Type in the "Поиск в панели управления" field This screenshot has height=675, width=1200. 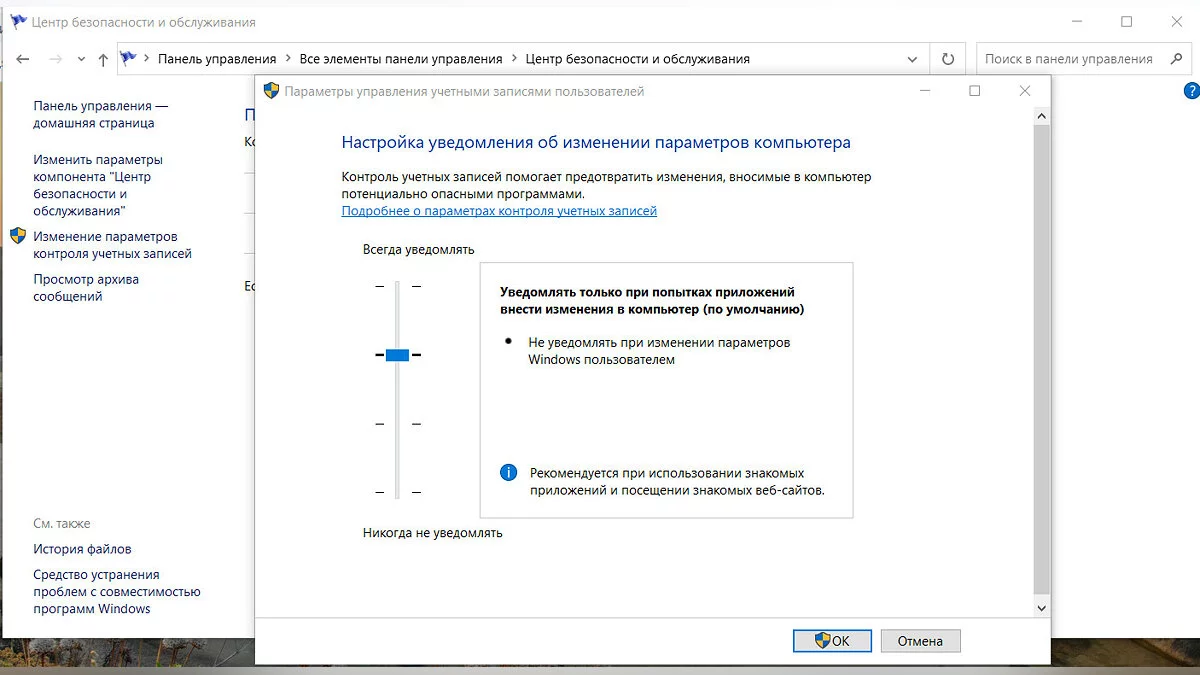pos(1068,59)
